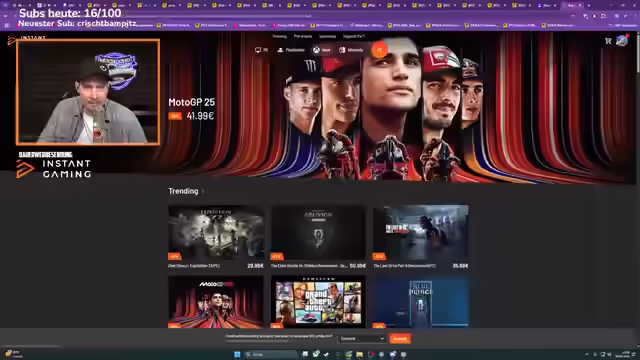Open the dropdown in the bottom banner

362,339
